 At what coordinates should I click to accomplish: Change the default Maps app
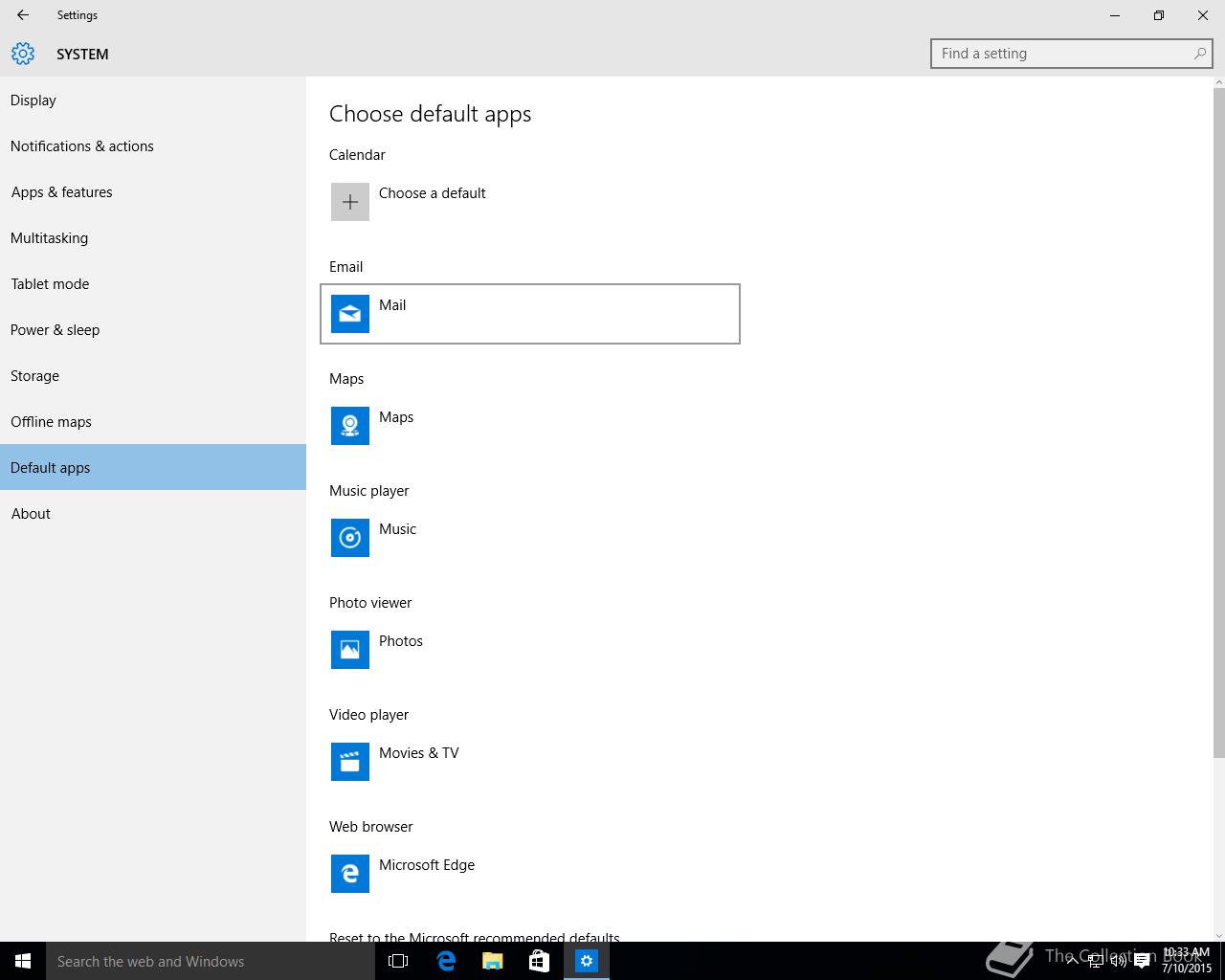pyautogui.click(x=530, y=426)
